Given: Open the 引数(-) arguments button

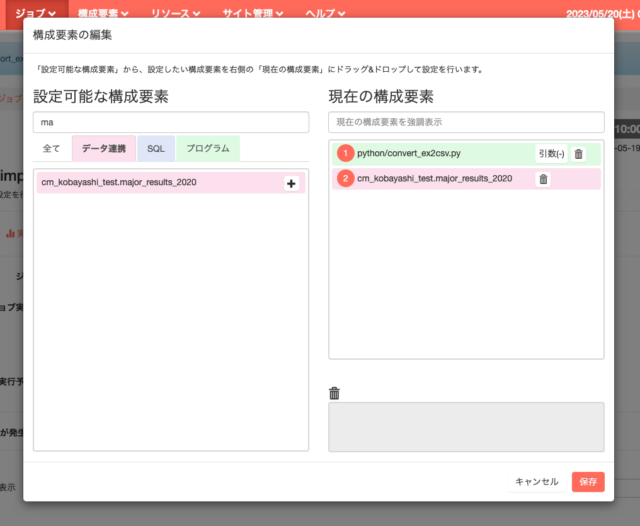Looking at the screenshot, I should (551, 154).
